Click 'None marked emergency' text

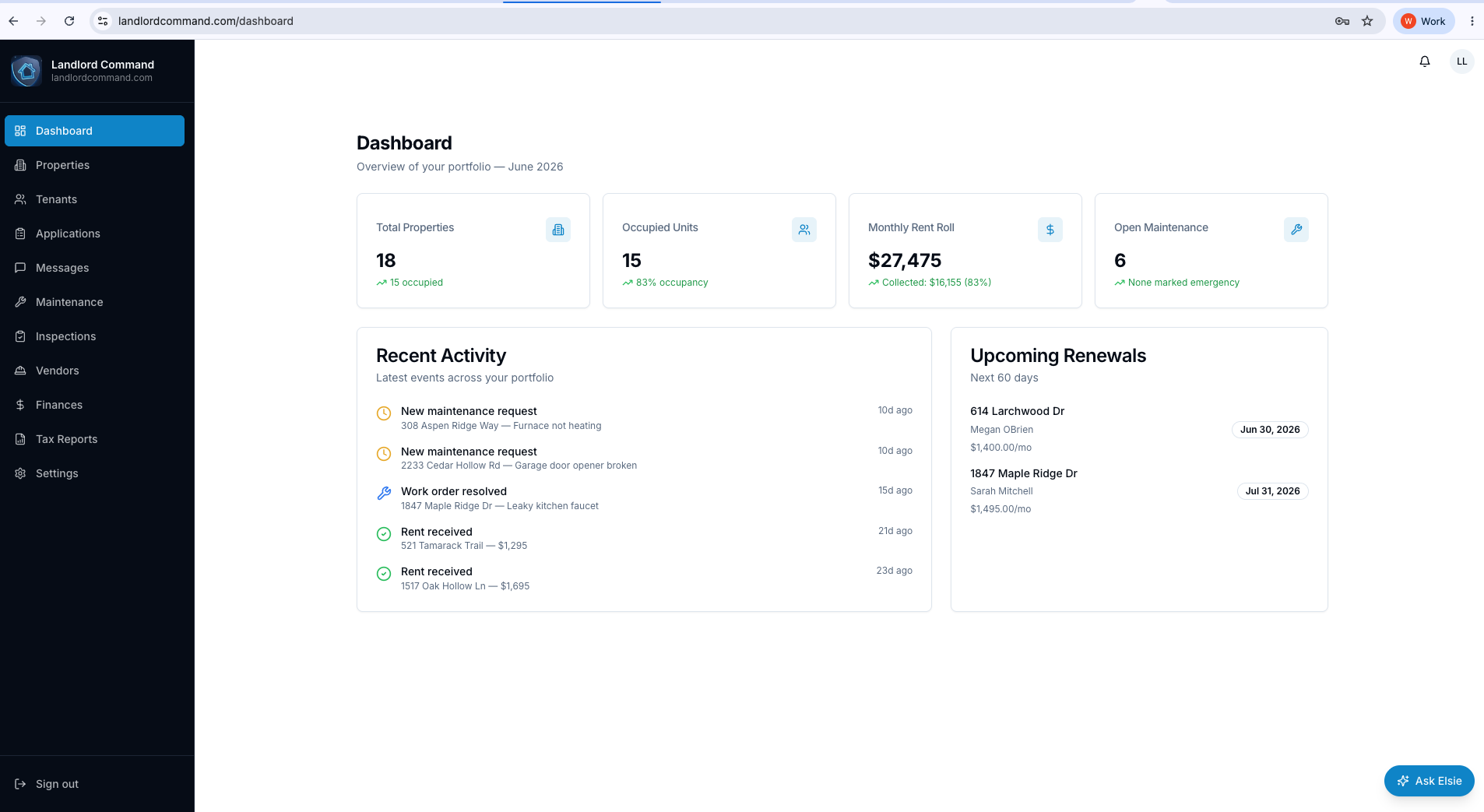pyautogui.click(x=1183, y=283)
